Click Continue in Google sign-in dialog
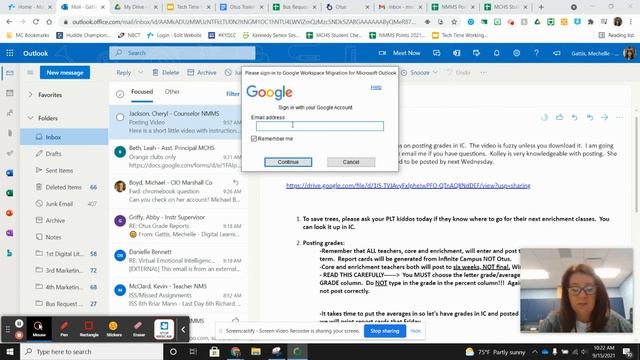 click(288, 162)
